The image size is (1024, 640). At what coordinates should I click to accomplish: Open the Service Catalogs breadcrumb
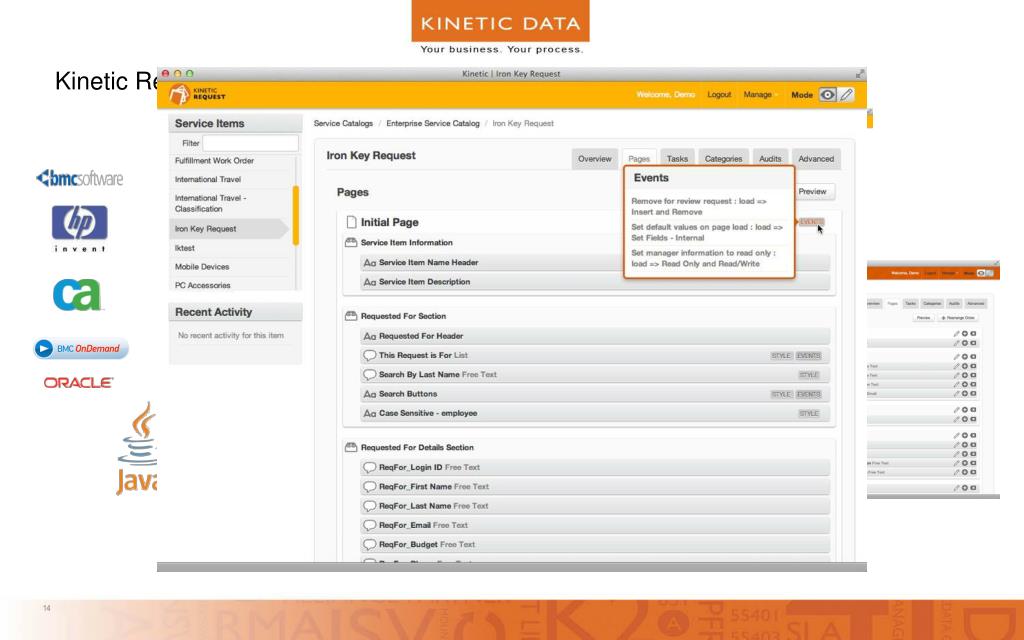pyautogui.click(x=343, y=123)
